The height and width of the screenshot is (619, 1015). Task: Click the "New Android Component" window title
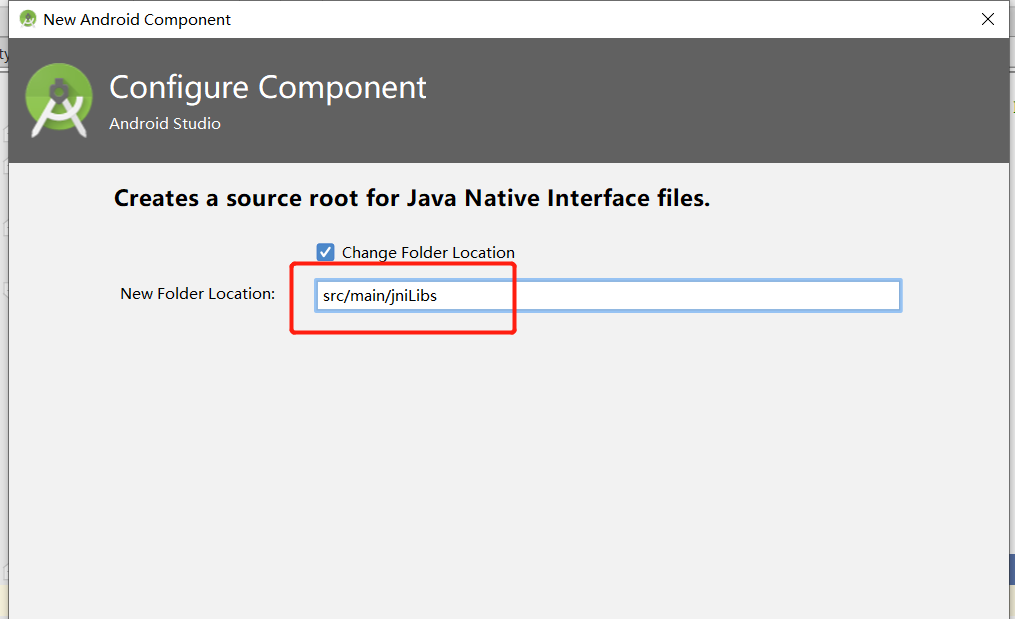[137, 20]
